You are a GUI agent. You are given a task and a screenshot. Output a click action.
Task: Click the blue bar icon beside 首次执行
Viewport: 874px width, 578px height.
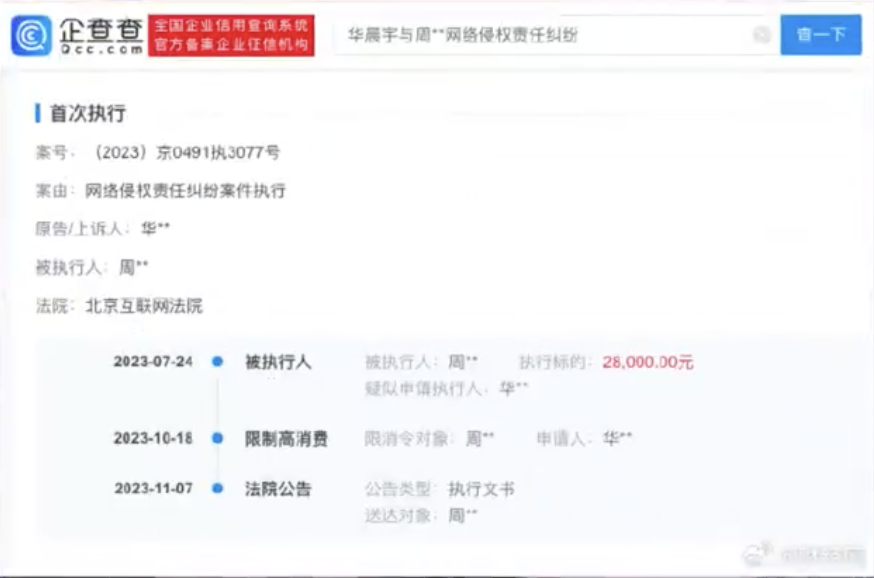tap(38, 113)
